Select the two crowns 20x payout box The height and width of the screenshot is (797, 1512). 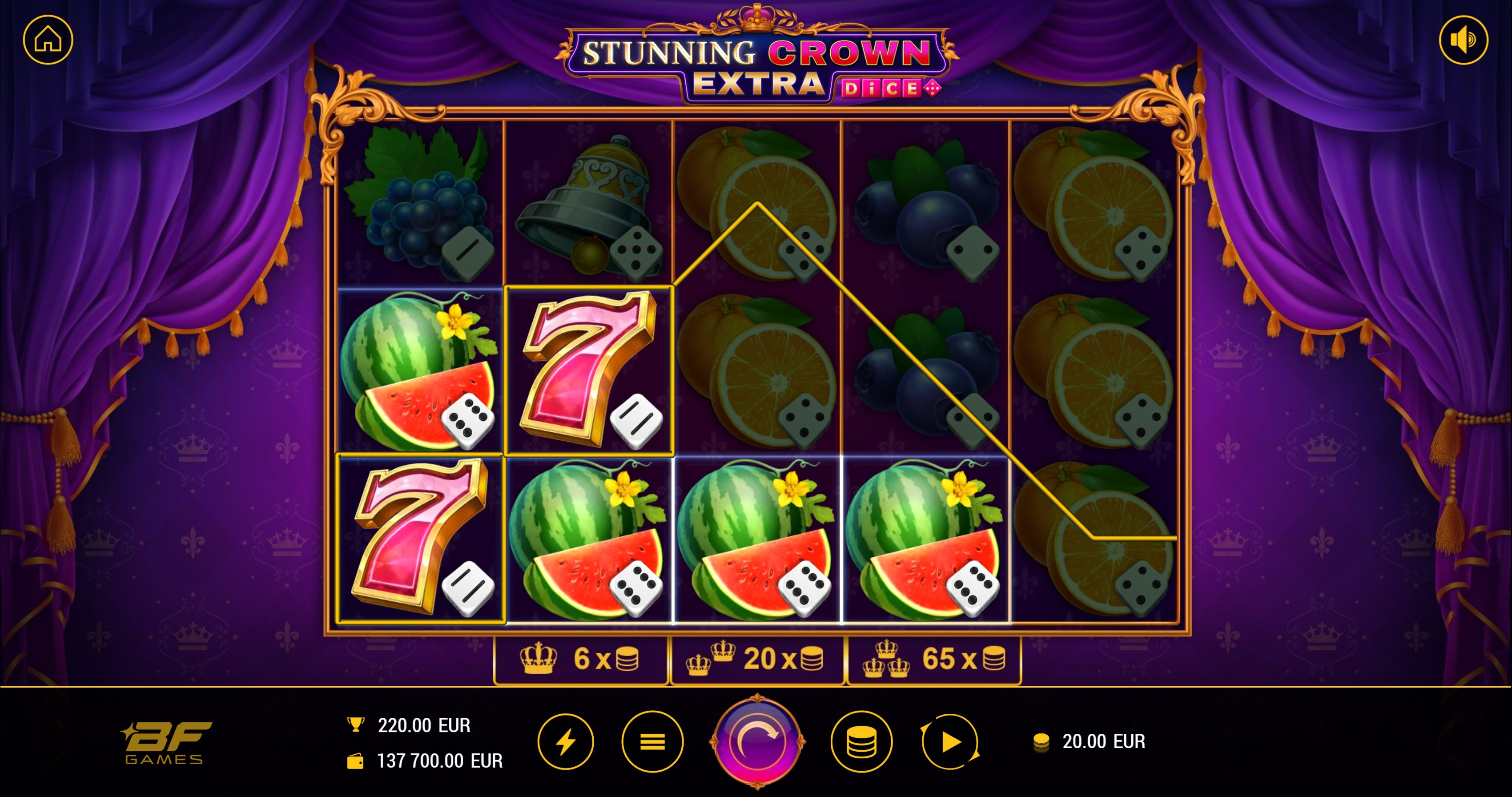757,659
